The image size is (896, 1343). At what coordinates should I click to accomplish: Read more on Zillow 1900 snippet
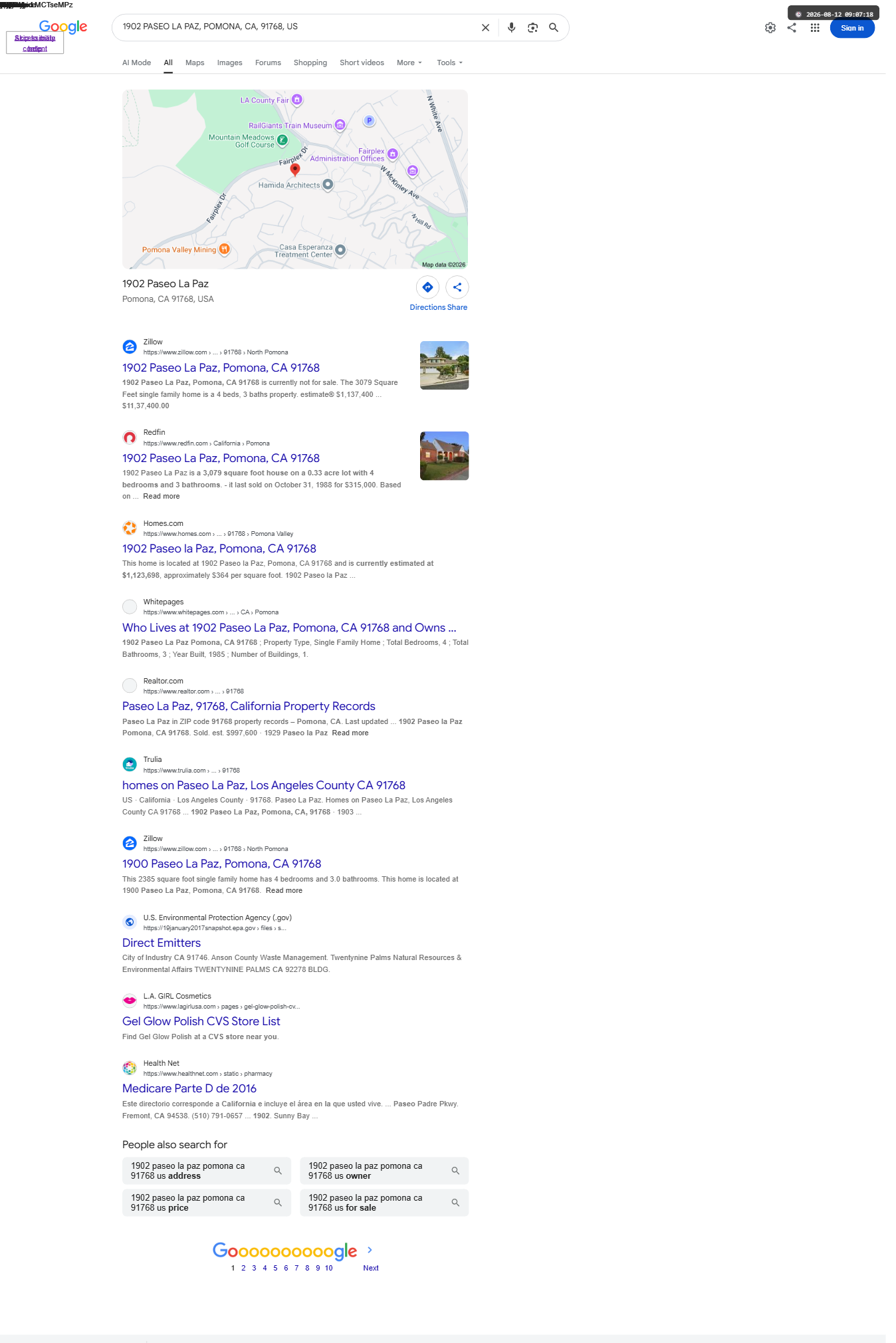284,890
